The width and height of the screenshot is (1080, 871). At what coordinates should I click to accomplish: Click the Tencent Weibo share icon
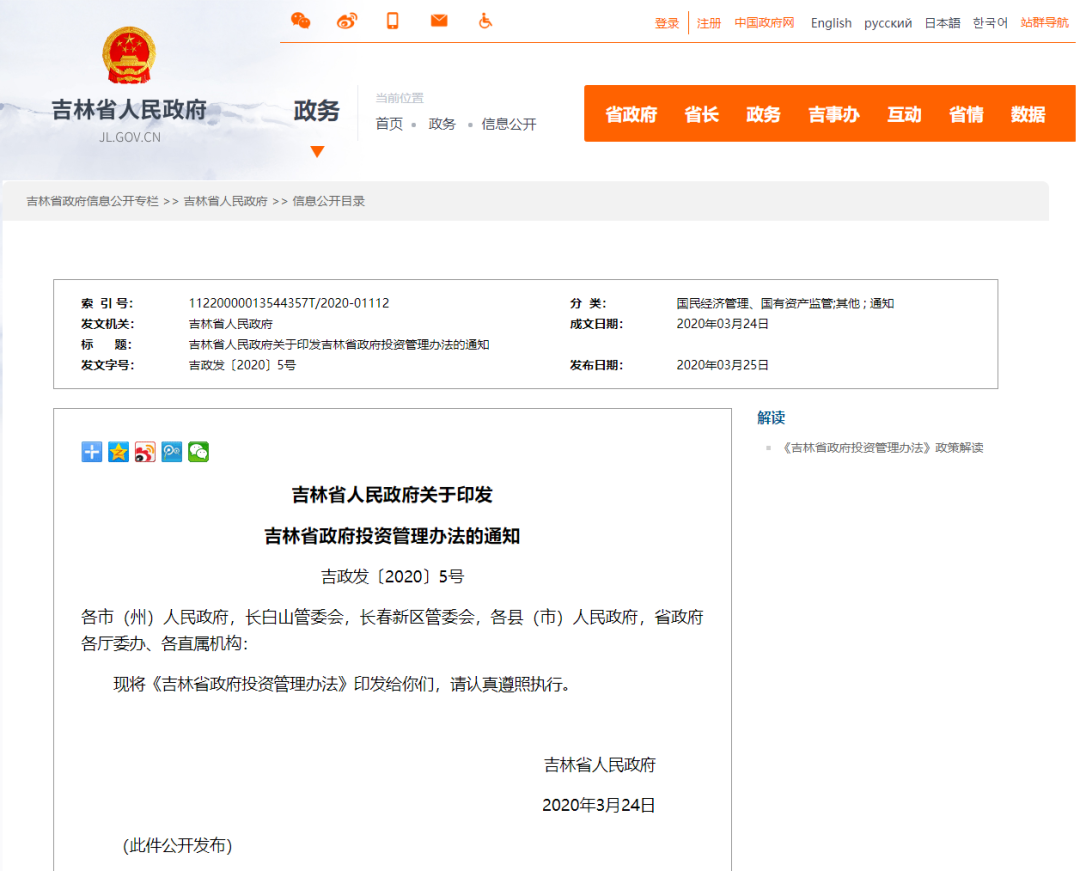click(x=172, y=452)
